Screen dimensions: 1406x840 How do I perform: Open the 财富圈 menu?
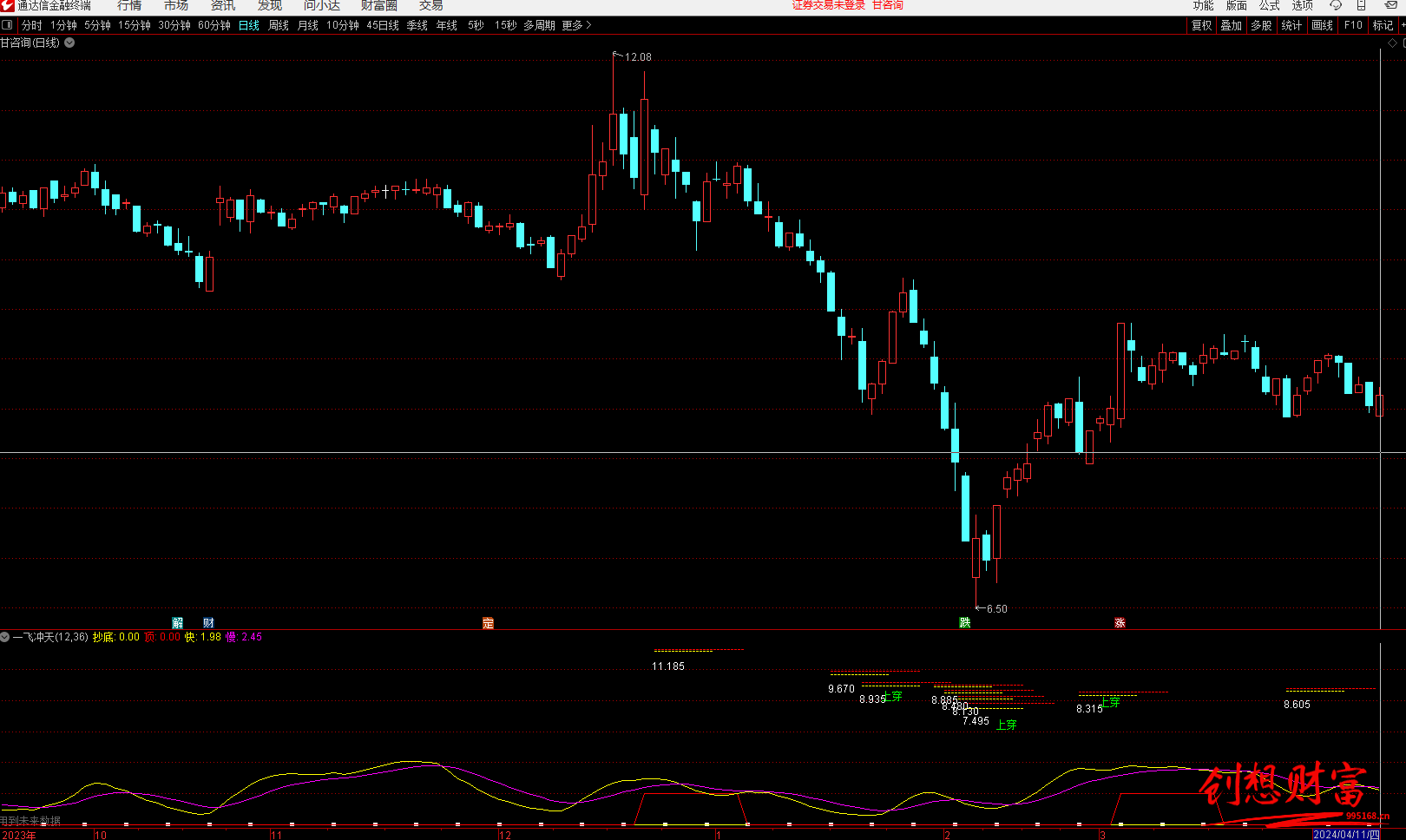[379, 5]
